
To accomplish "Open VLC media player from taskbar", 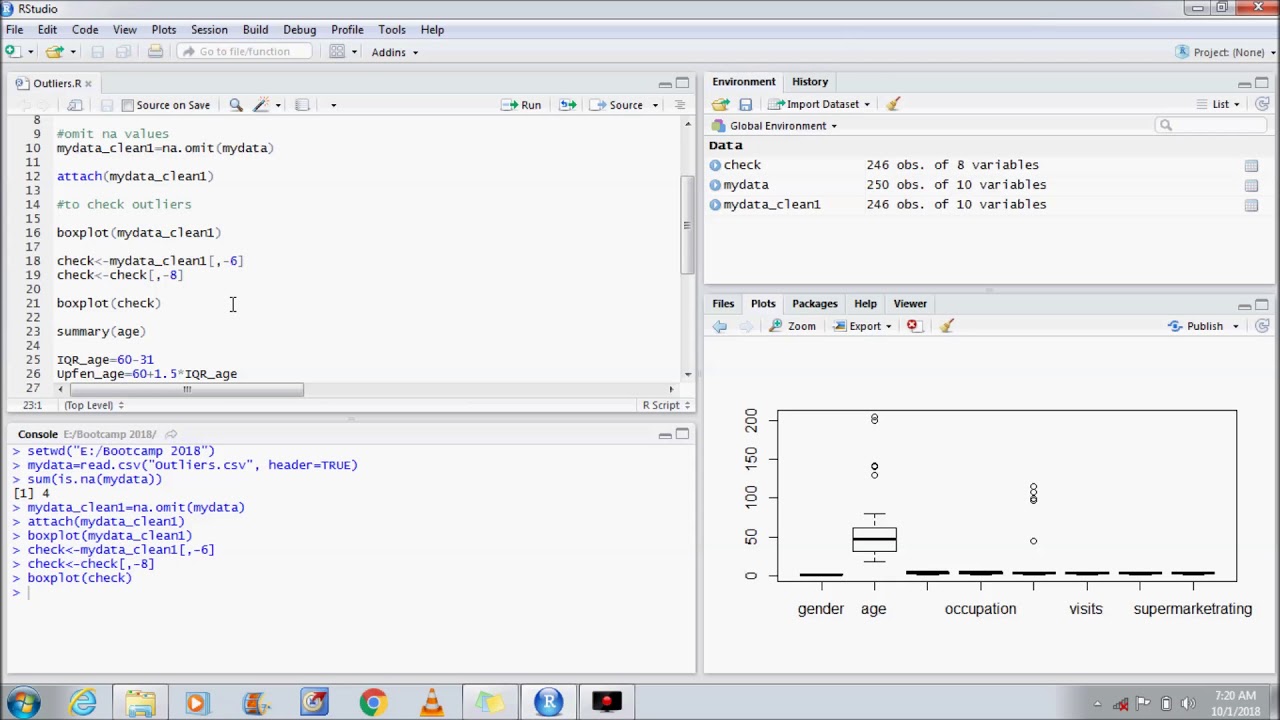I will [x=432, y=702].
